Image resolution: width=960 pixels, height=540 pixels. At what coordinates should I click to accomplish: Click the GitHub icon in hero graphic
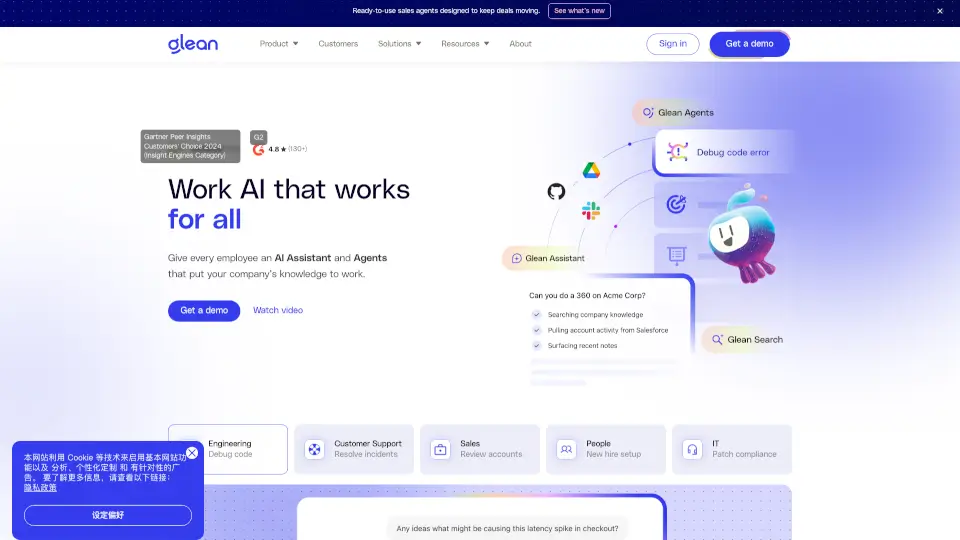(x=556, y=191)
